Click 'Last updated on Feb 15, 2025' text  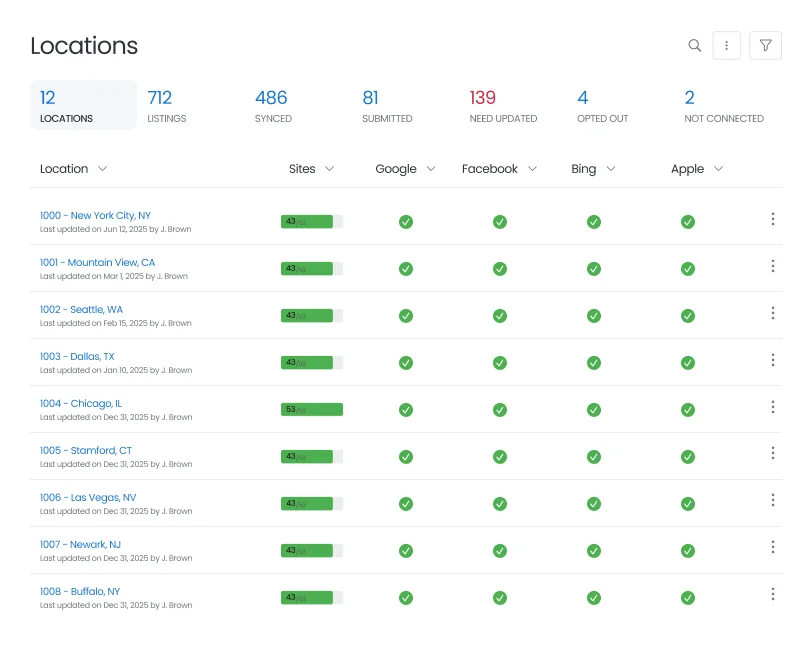click(94, 323)
